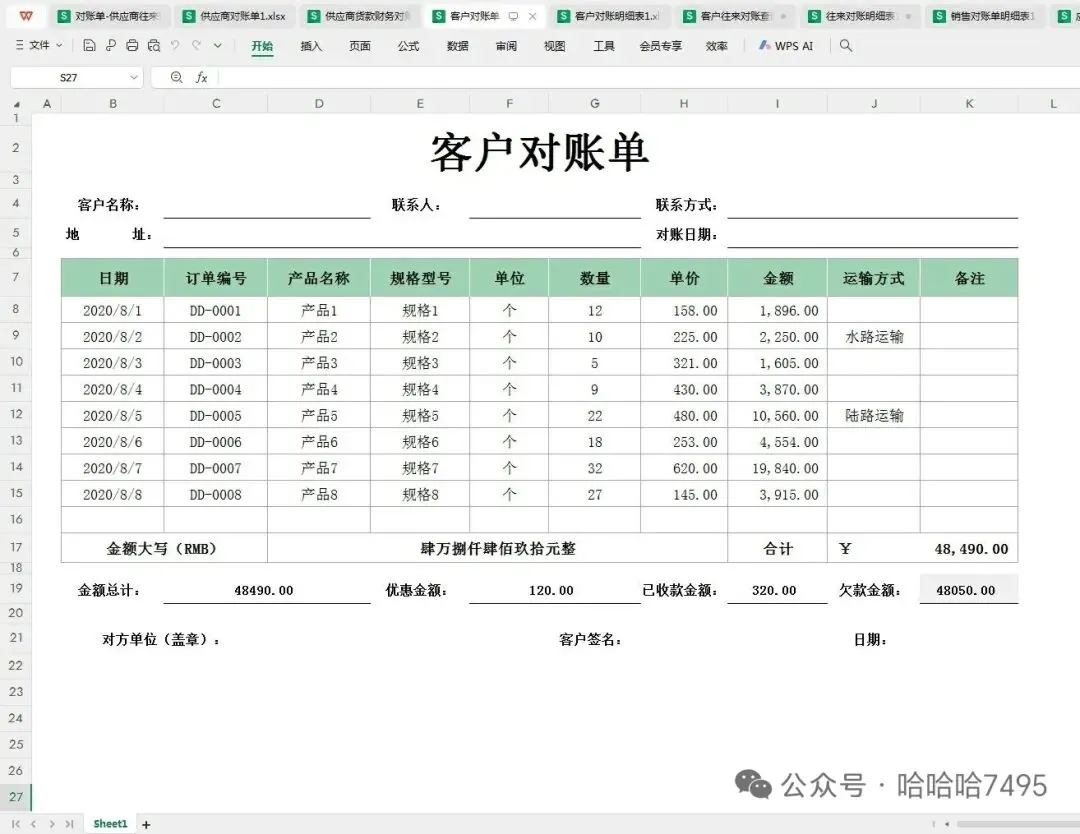Switch to 对账单-供应商往来 document tab
This screenshot has width=1080, height=834.
click(109, 16)
